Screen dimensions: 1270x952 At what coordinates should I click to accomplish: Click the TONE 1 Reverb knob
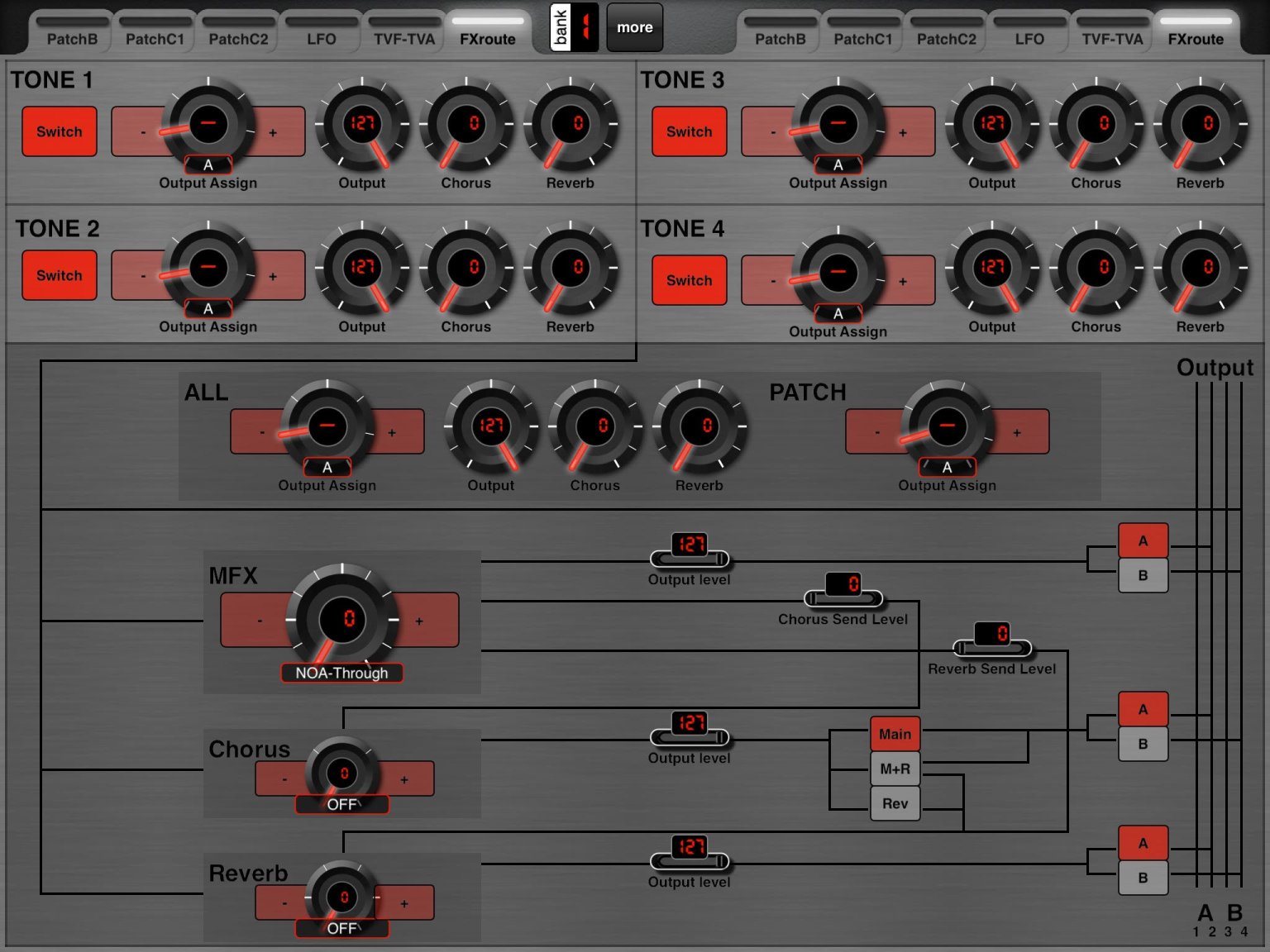(571, 124)
